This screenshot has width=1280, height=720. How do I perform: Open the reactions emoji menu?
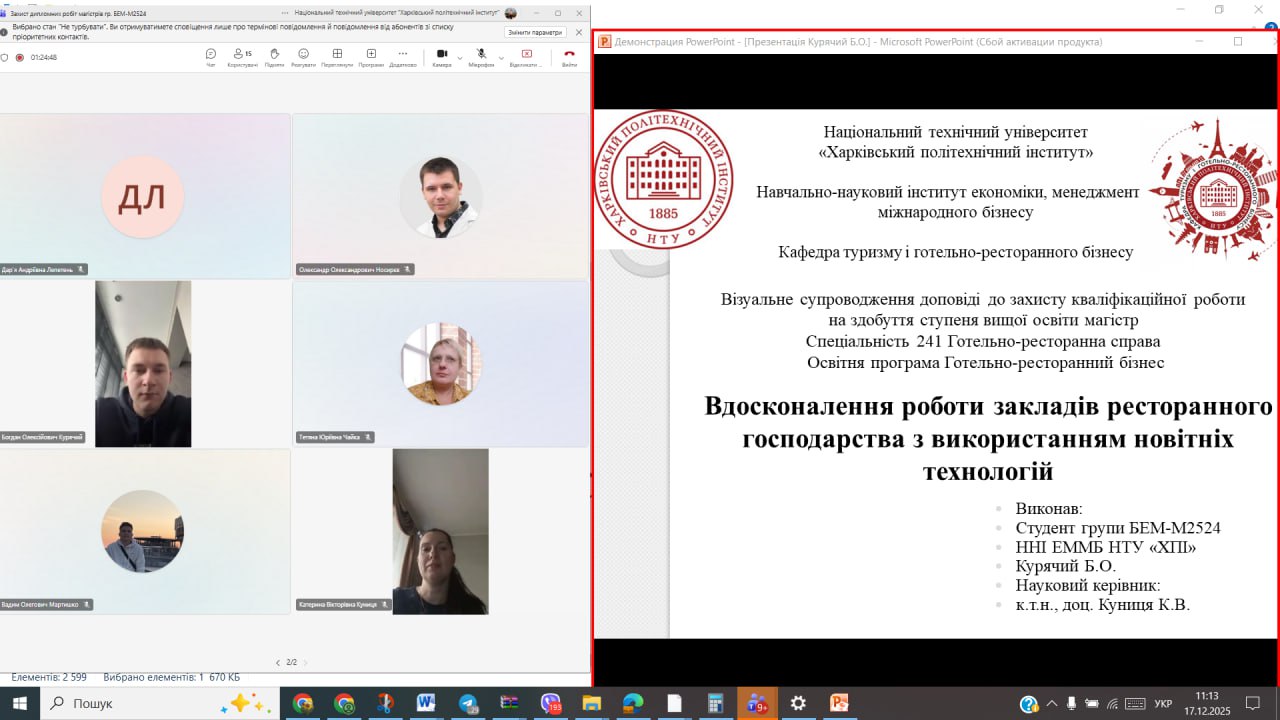coord(303,56)
